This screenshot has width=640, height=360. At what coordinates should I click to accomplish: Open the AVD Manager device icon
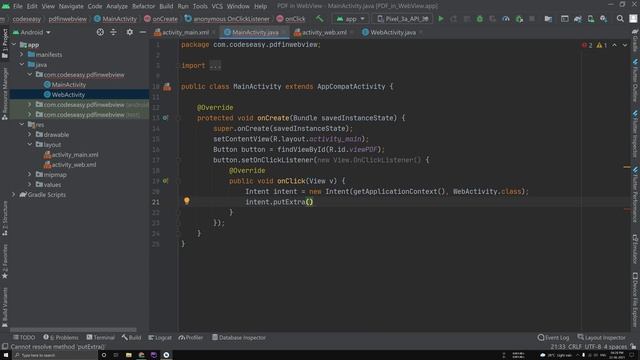point(591,19)
